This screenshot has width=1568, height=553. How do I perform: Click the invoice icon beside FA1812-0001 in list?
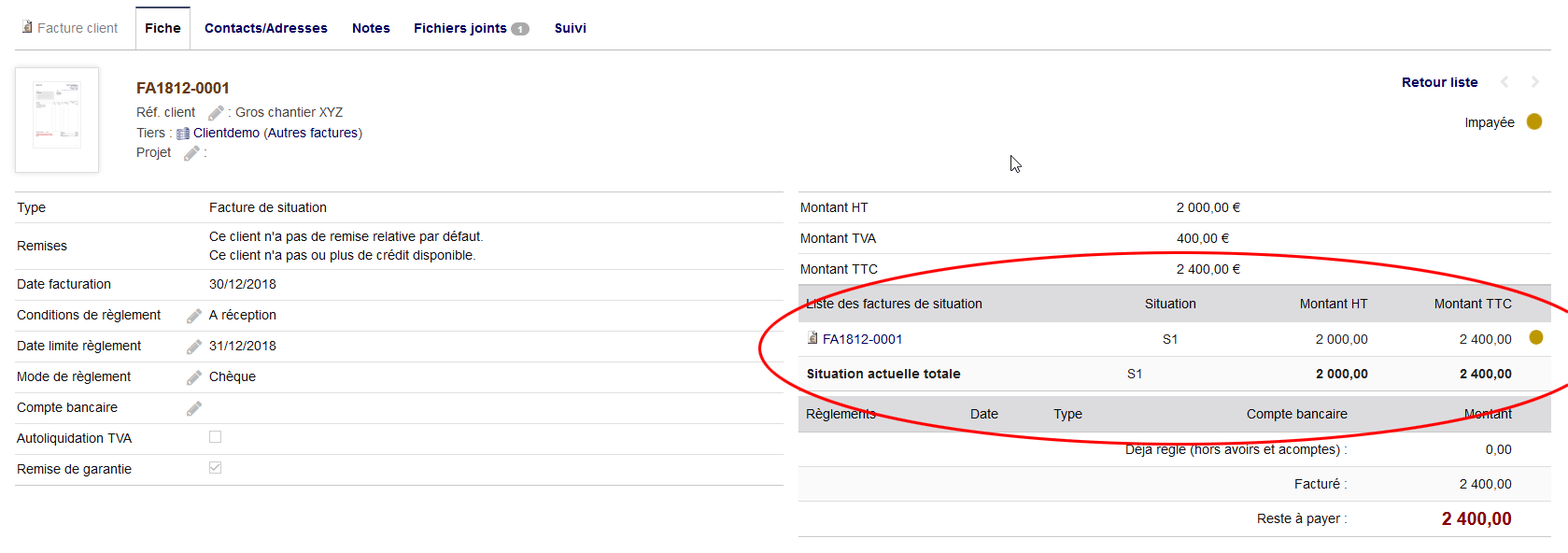click(x=812, y=338)
